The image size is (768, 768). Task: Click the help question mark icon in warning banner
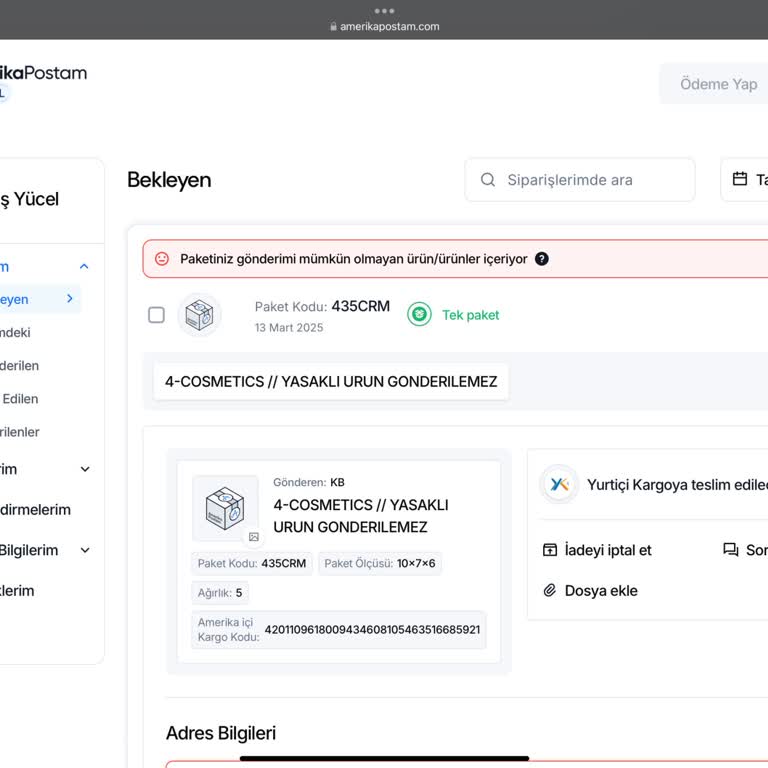pos(542,259)
